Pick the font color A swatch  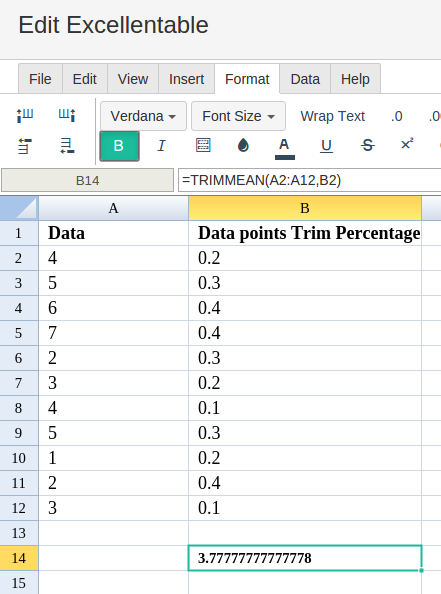[x=285, y=148]
